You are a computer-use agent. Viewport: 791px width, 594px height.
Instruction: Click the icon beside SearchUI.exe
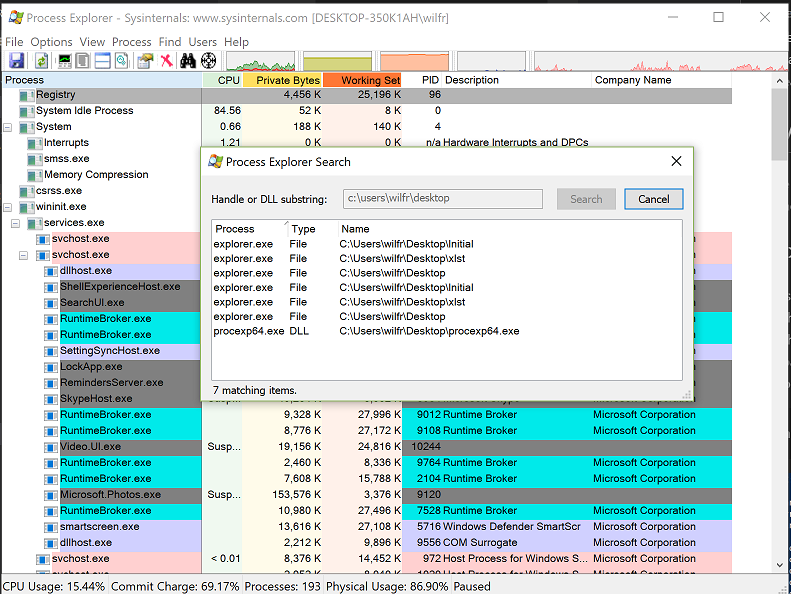(50, 303)
